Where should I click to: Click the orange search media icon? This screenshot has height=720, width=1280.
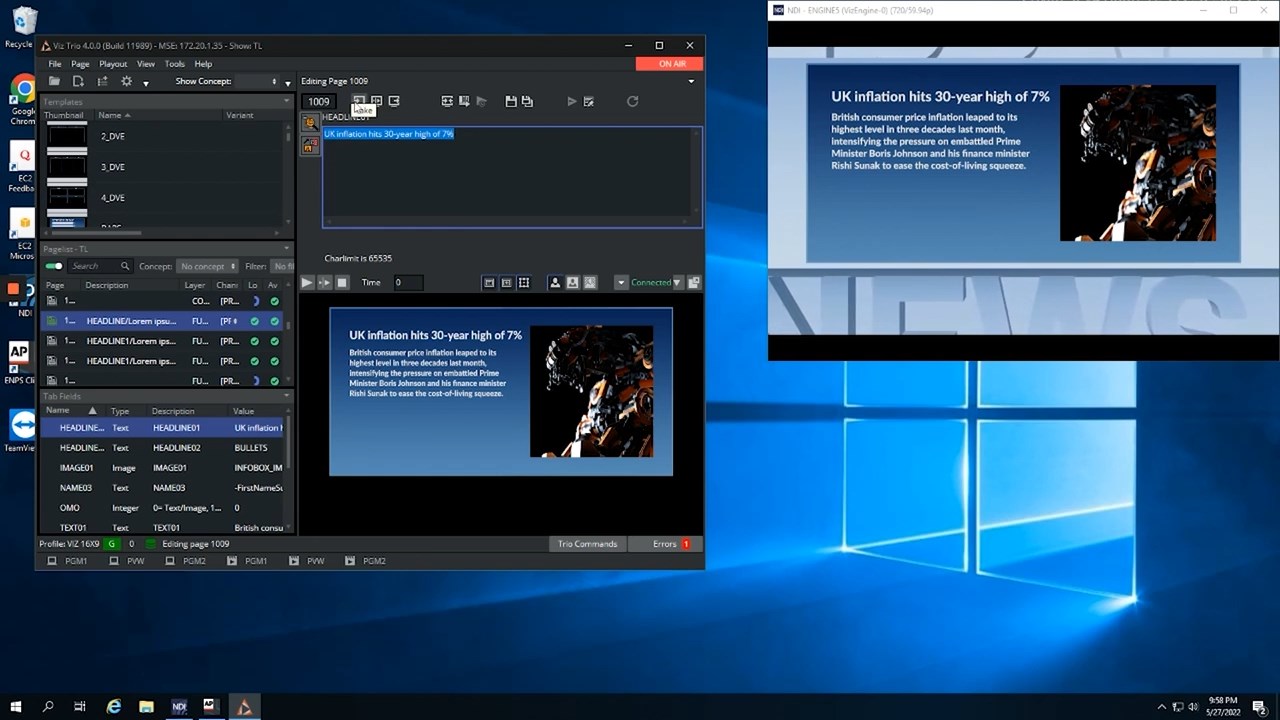click(x=310, y=123)
